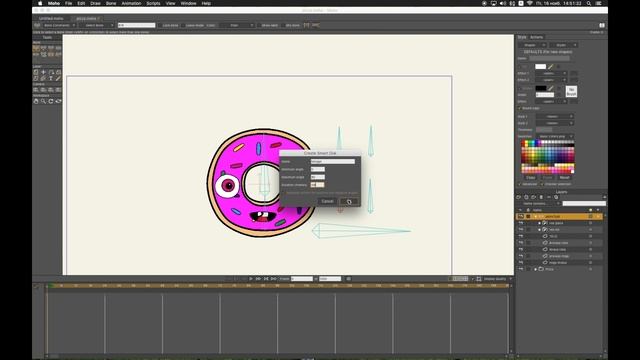Open the Animation menu
The height and width of the screenshot is (360, 640).
pyautogui.click(x=131, y=3)
